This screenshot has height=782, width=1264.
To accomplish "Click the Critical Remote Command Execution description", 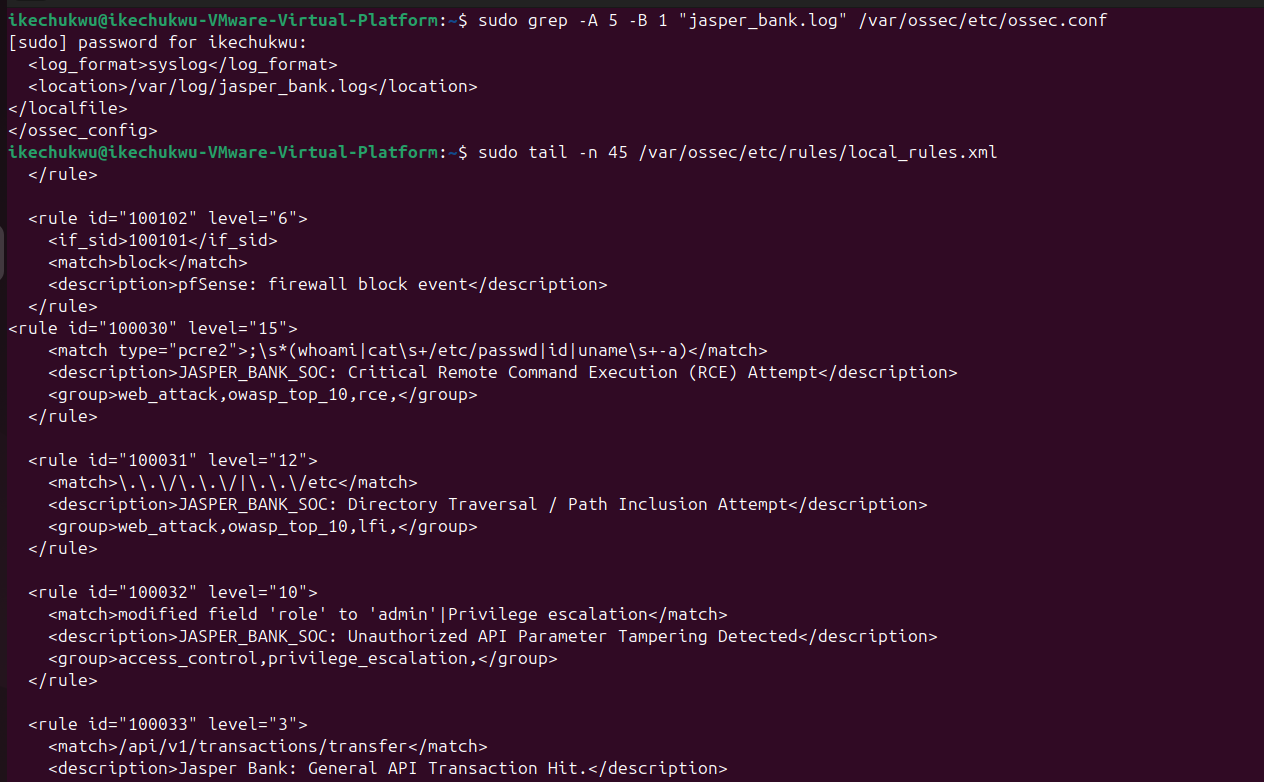I will pos(503,372).
